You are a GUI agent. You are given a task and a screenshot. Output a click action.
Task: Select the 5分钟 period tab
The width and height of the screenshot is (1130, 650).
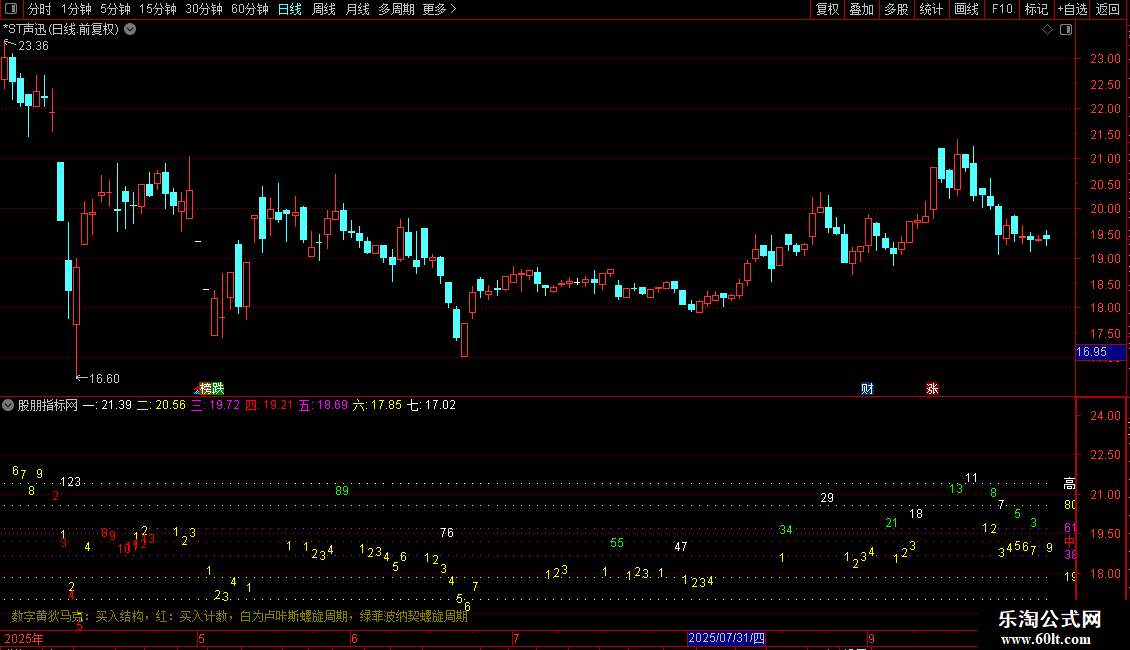115,9
